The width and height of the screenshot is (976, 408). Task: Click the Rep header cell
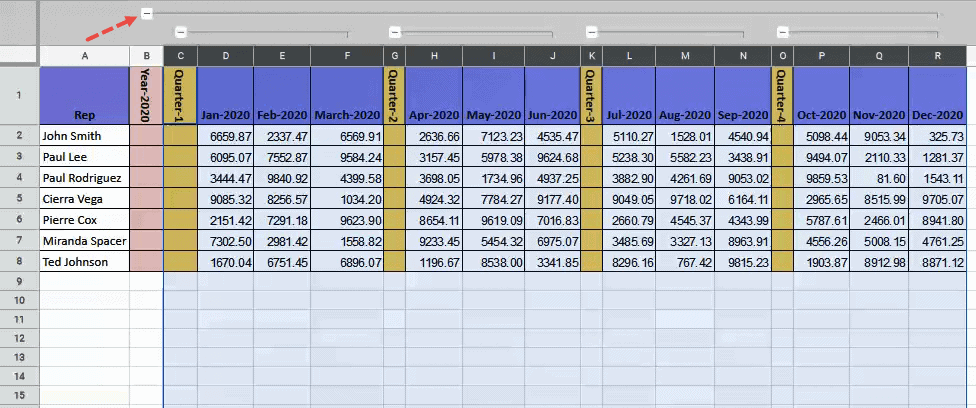(84, 96)
